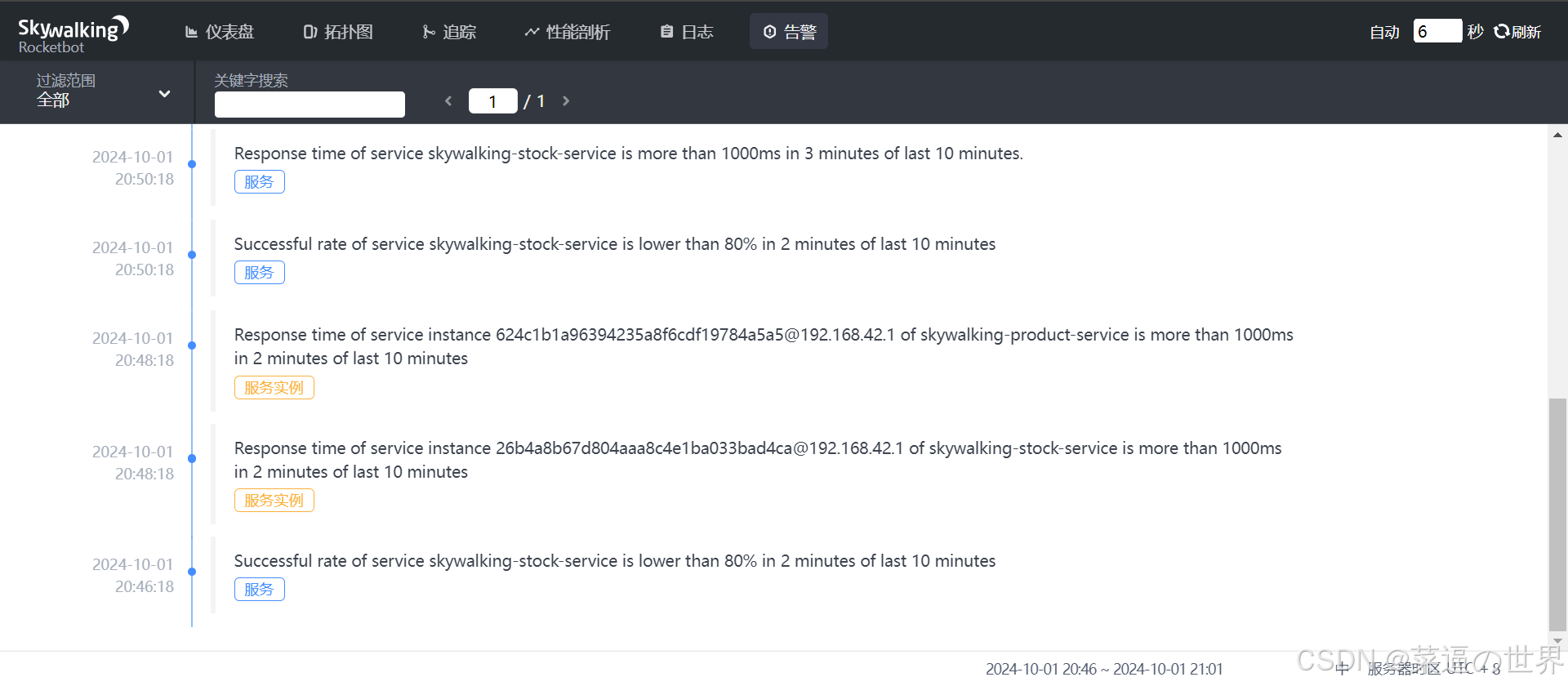This screenshot has width=1568, height=686.
Task: Click the timeline dot for the product-service 20:48:18 alarm
Action: click(192, 345)
